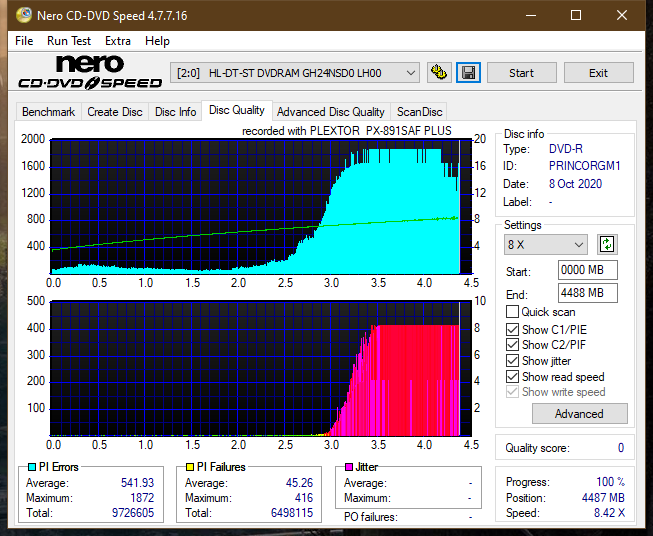Click the Nero app icon in title bar
This screenshot has width=653, height=536.
pyautogui.click(x=24, y=15)
